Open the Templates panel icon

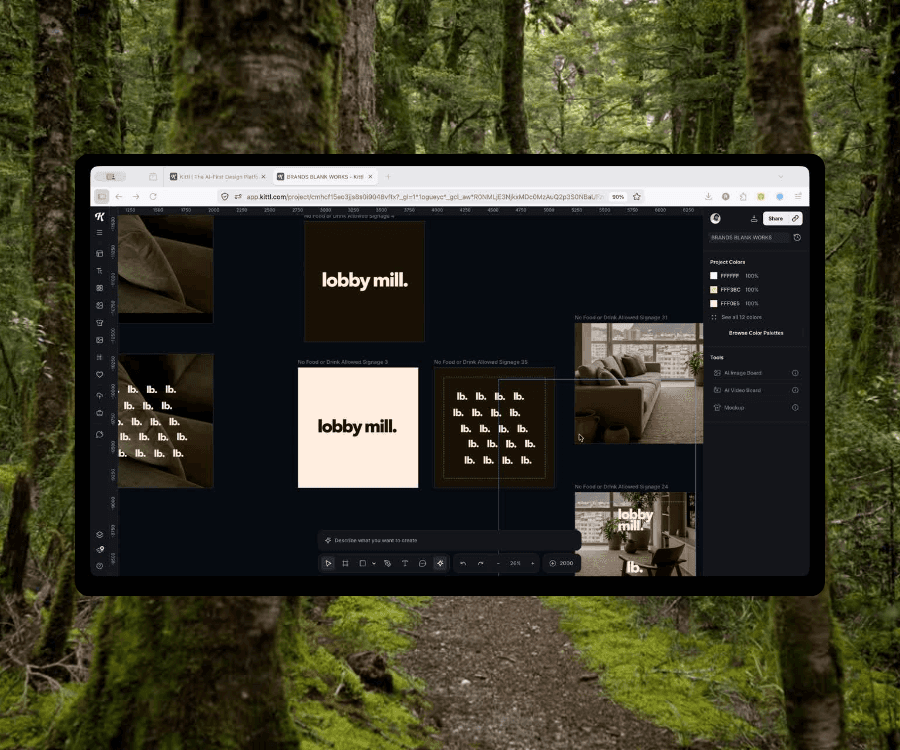(99, 253)
